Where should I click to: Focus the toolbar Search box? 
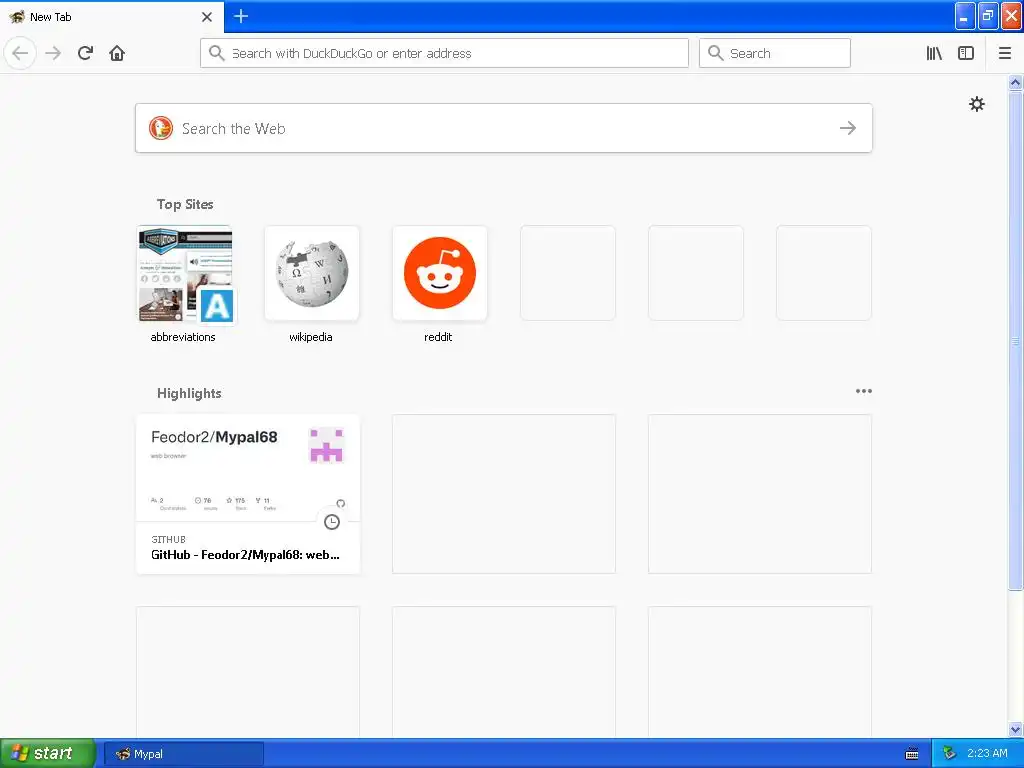pos(775,53)
